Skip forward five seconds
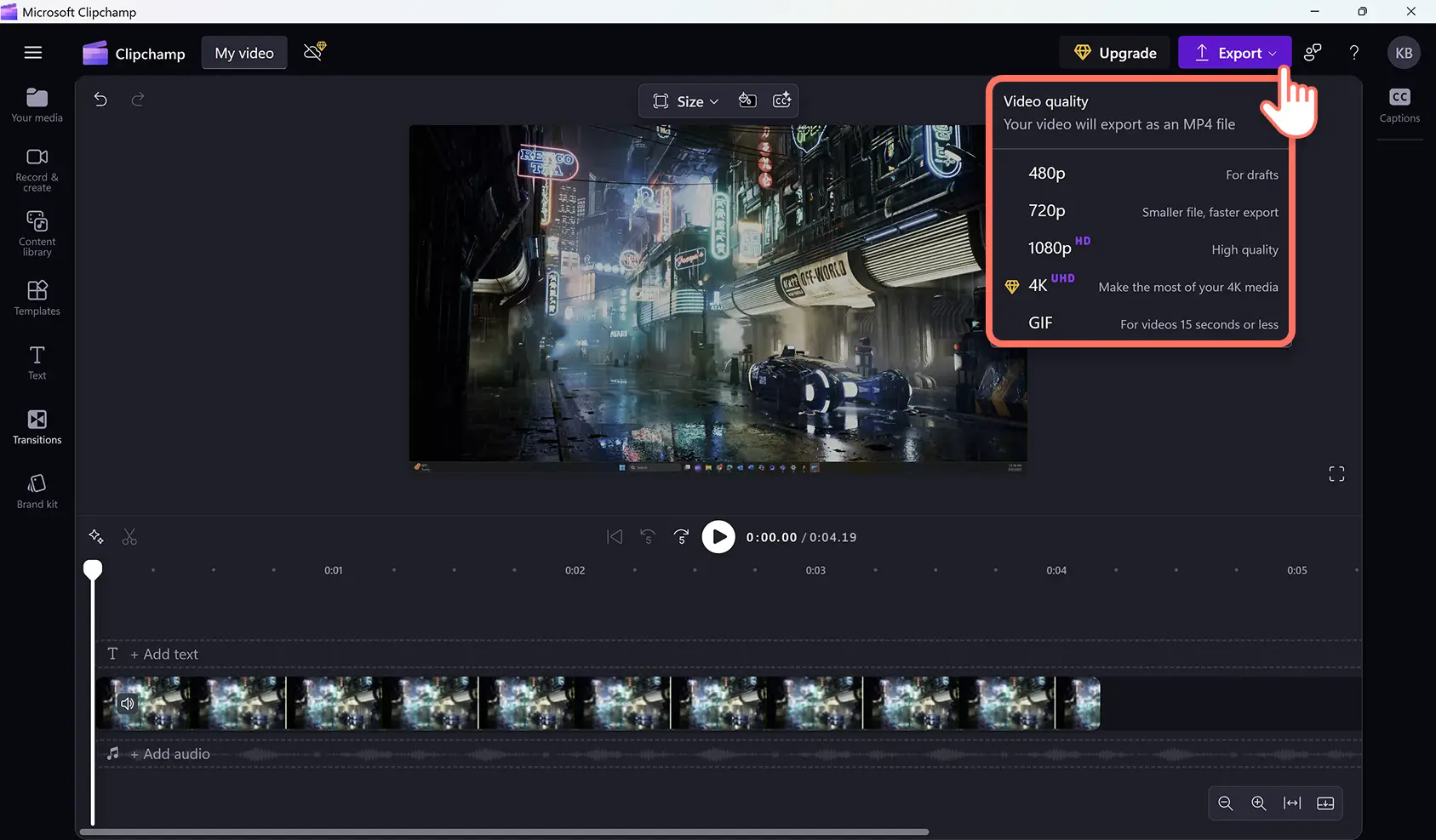The height and width of the screenshot is (840, 1436). tap(681, 537)
